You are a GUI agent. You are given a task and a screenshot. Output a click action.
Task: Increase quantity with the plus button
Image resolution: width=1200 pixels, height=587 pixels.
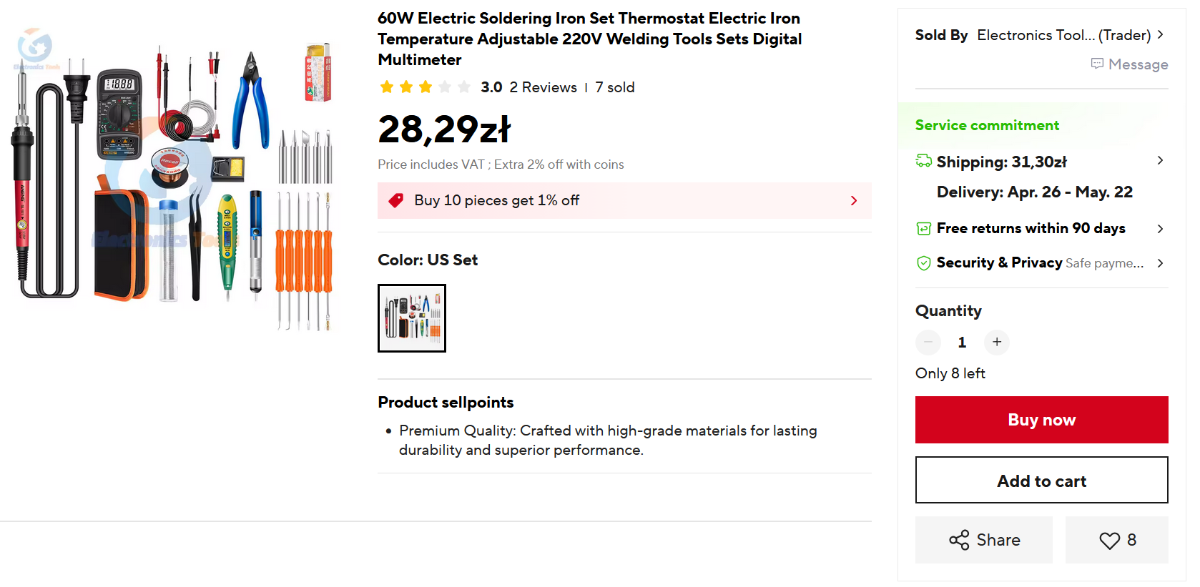tap(996, 342)
